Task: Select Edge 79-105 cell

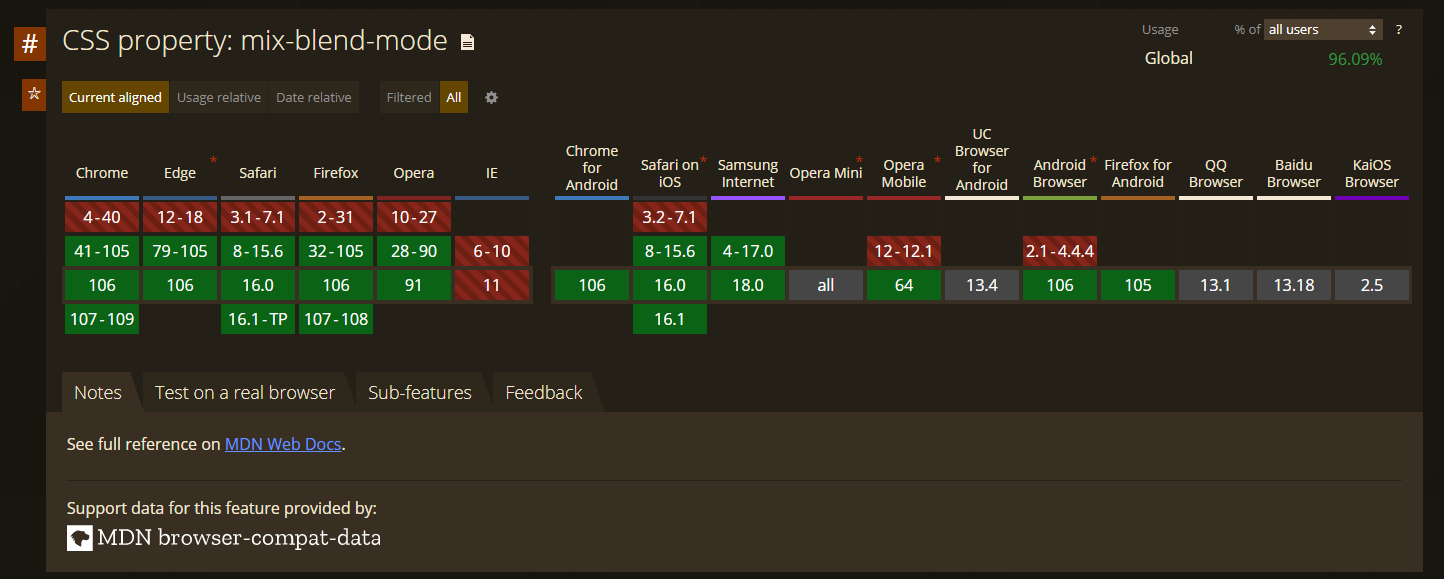Action: [x=180, y=251]
